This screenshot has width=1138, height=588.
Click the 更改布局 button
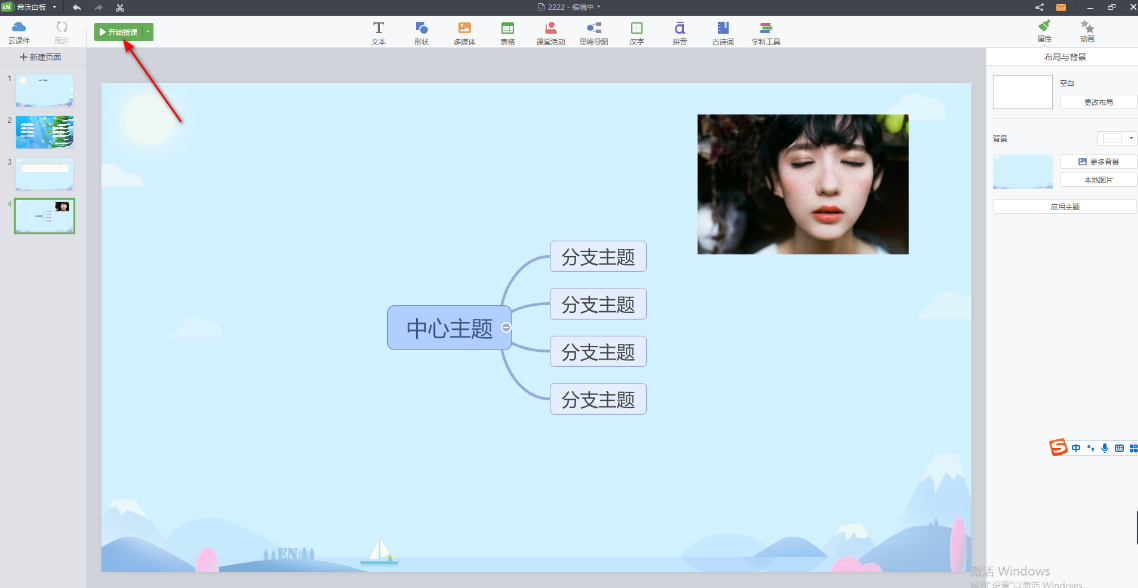[x=1098, y=102]
